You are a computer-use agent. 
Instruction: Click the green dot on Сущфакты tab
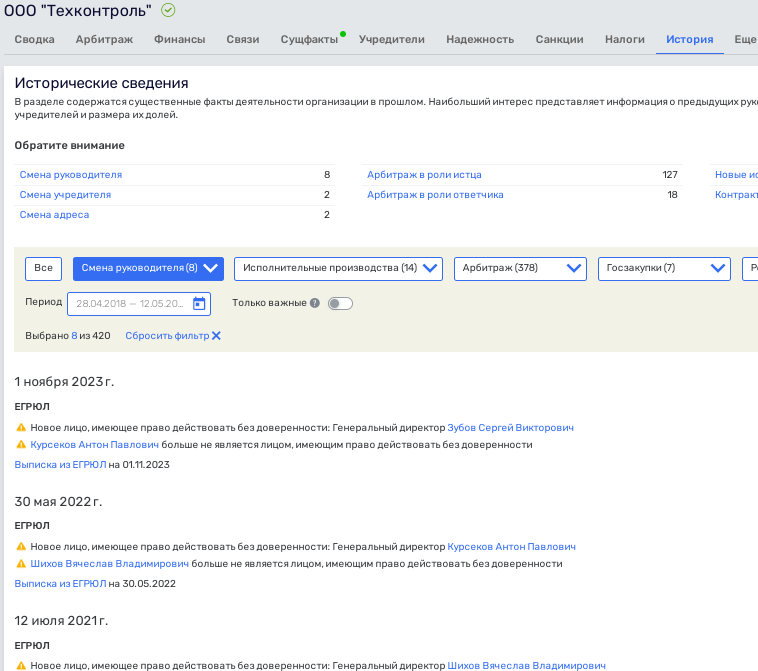[x=343, y=34]
